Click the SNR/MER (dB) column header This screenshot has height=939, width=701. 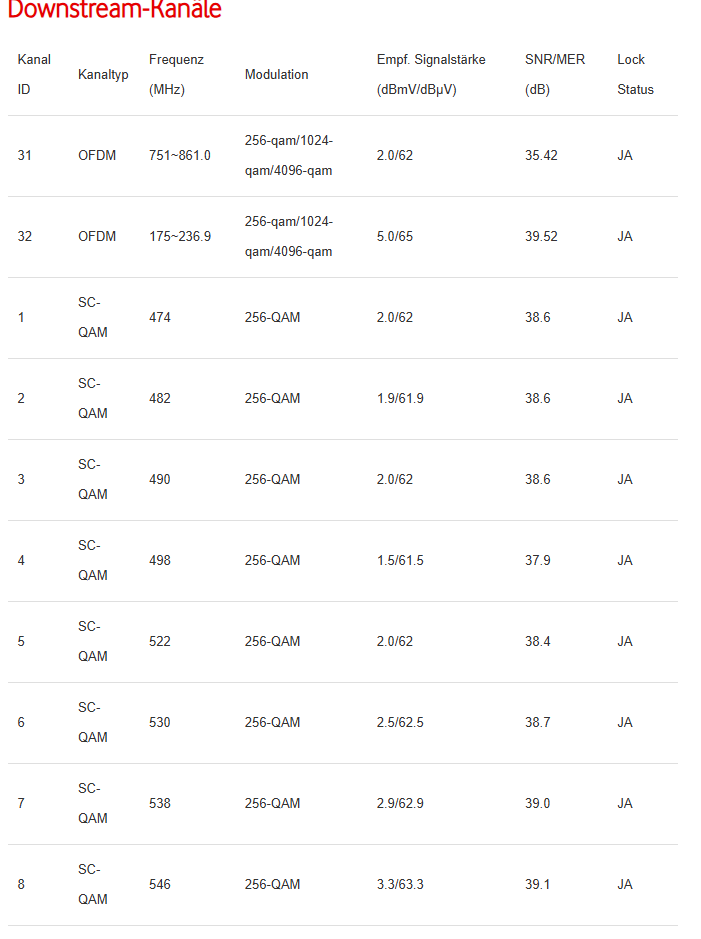click(x=554, y=74)
